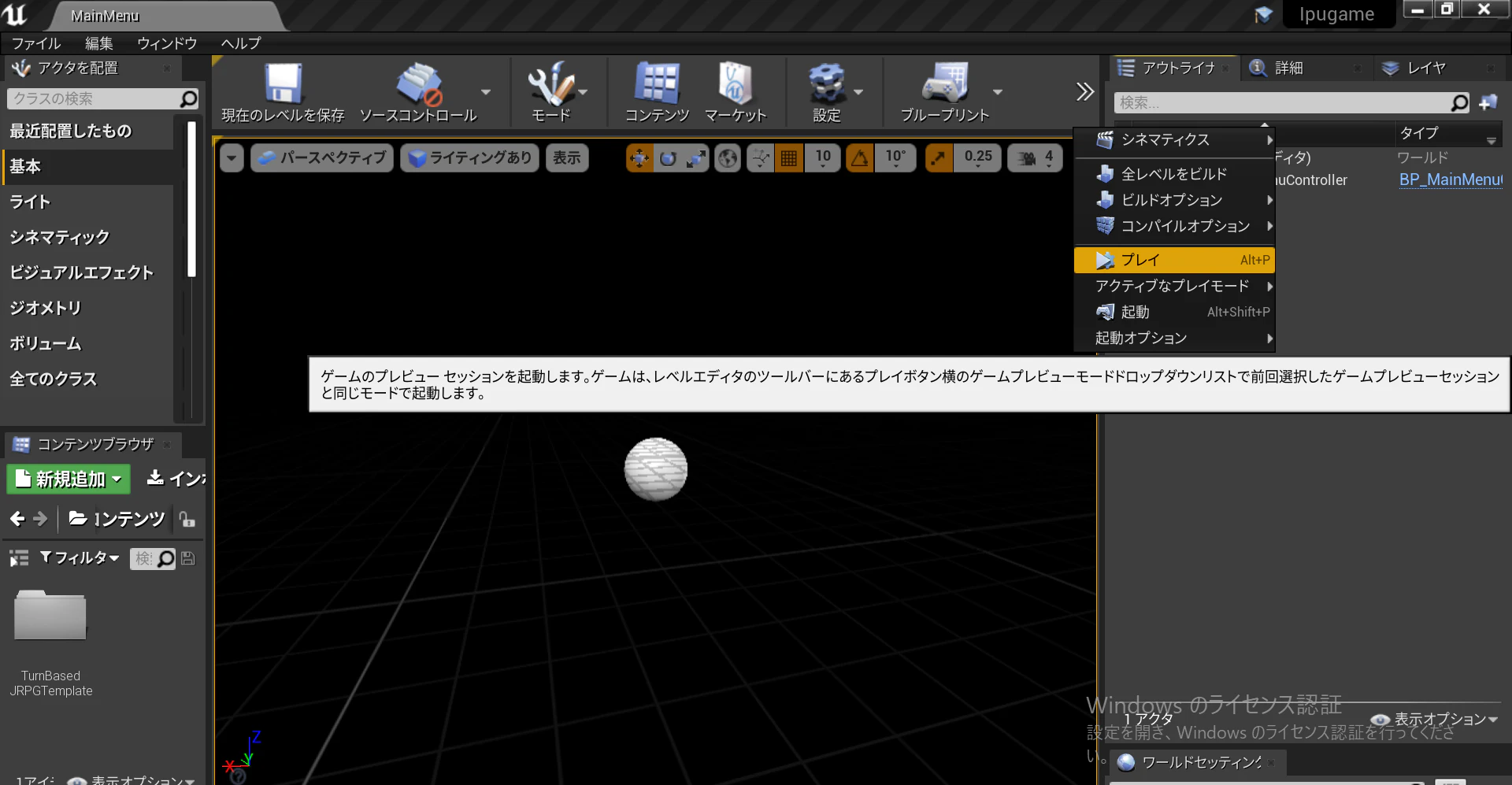The width and height of the screenshot is (1512, 785).
Task: Select the scale gizmo tool in viewport
Action: tap(696, 158)
